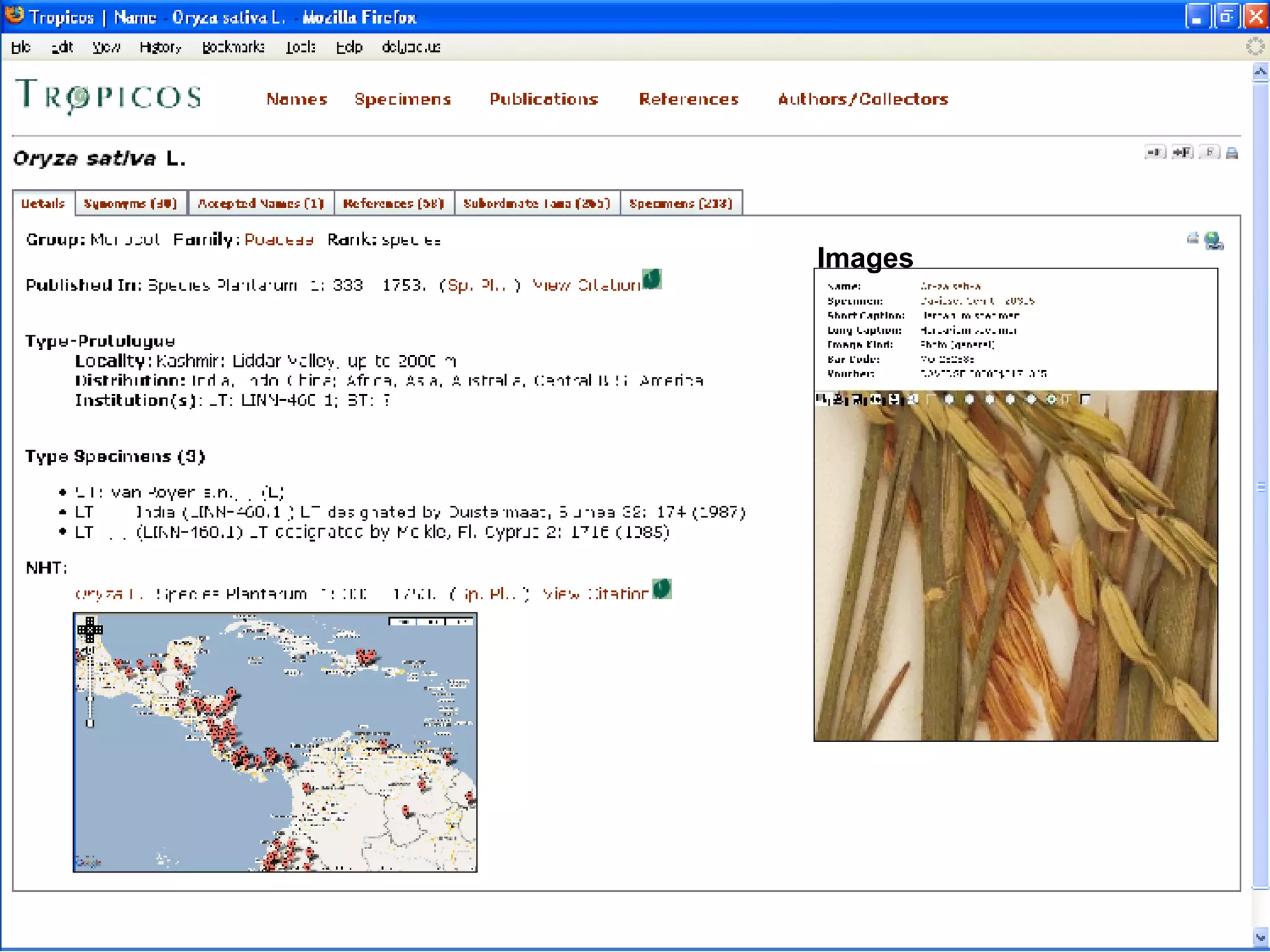Click the globe network icon above Images
The image size is (1270, 952).
(1214, 240)
